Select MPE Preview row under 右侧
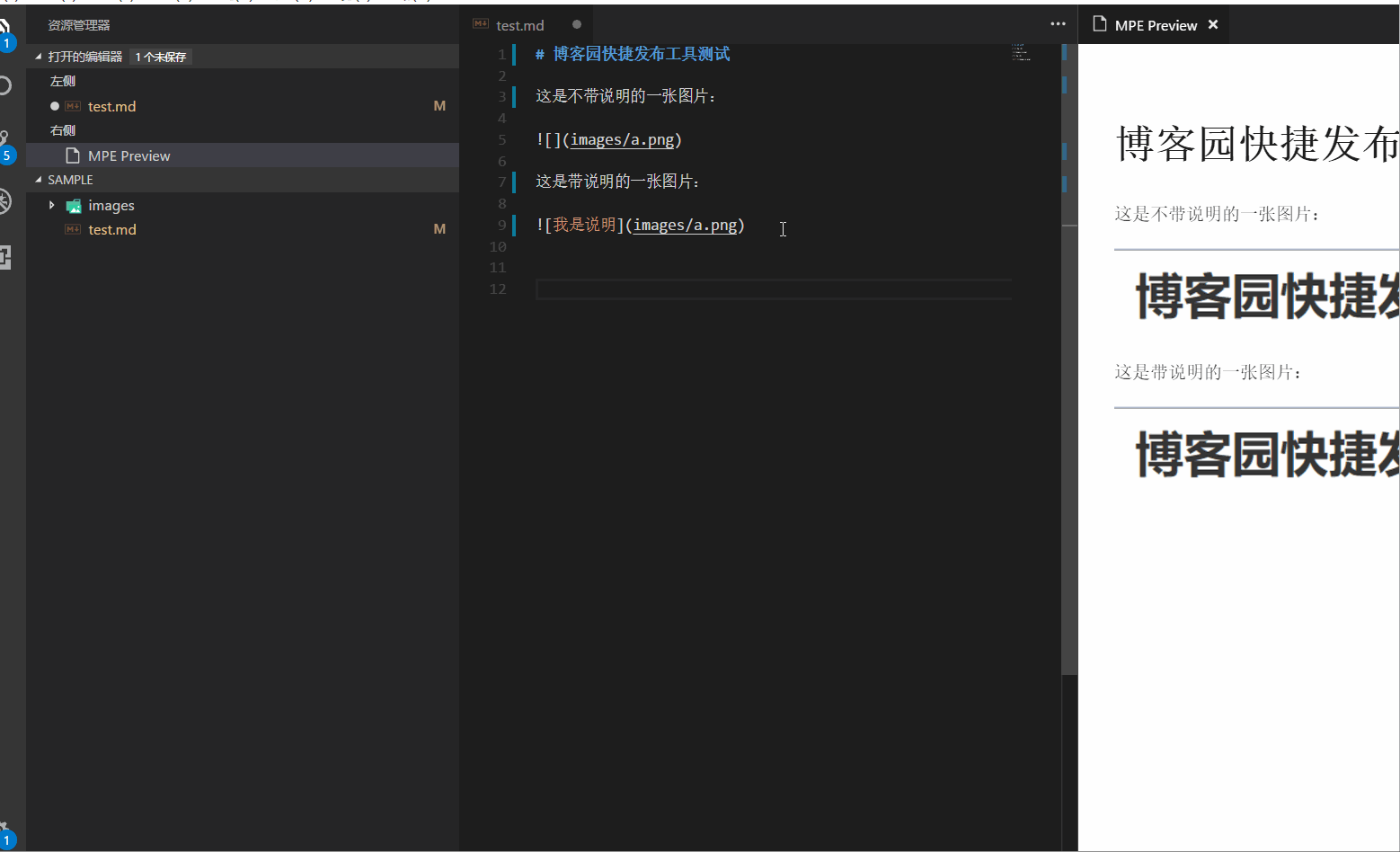The image size is (1400, 852). click(243, 155)
